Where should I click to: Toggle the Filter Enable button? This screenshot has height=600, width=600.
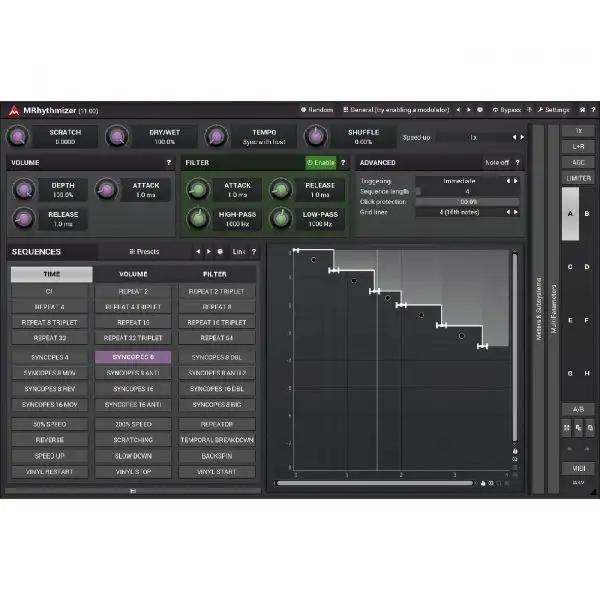[321, 162]
